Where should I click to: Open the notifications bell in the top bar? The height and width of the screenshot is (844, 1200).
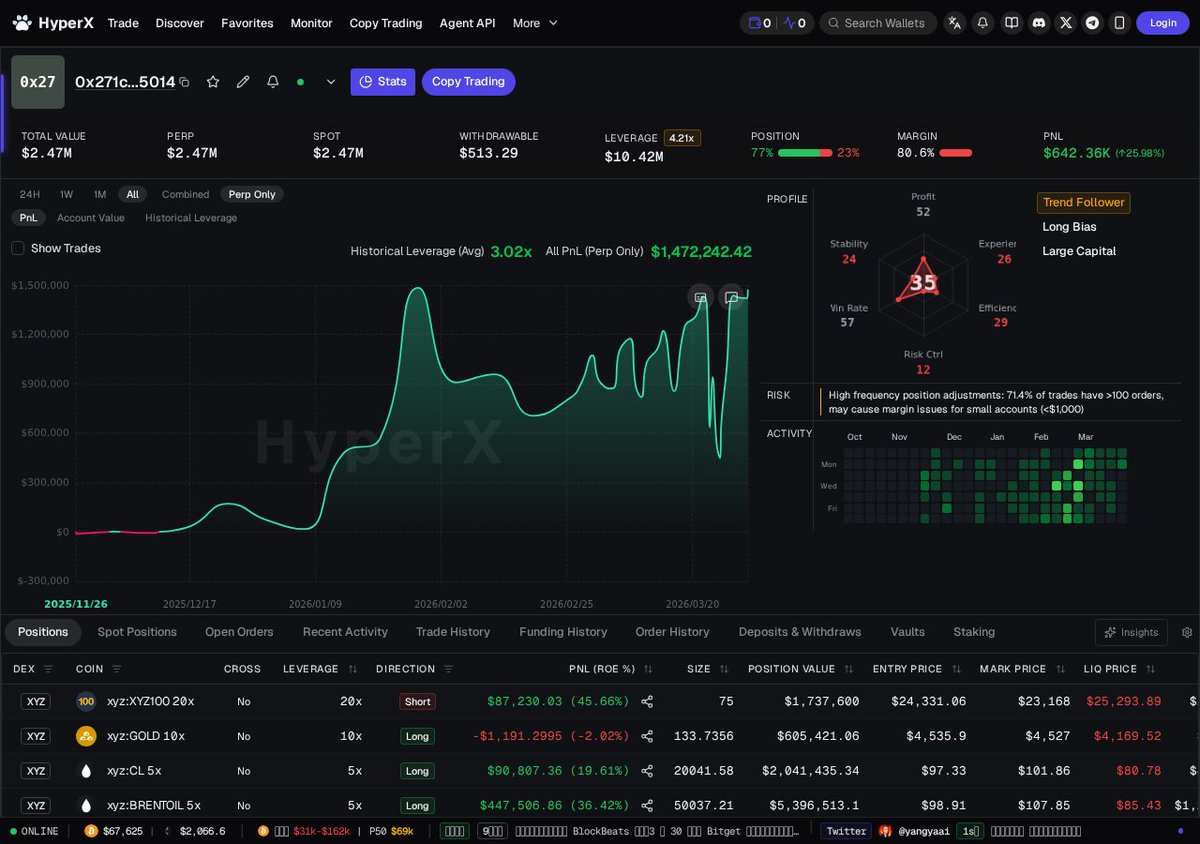click(x=983, y=23)
